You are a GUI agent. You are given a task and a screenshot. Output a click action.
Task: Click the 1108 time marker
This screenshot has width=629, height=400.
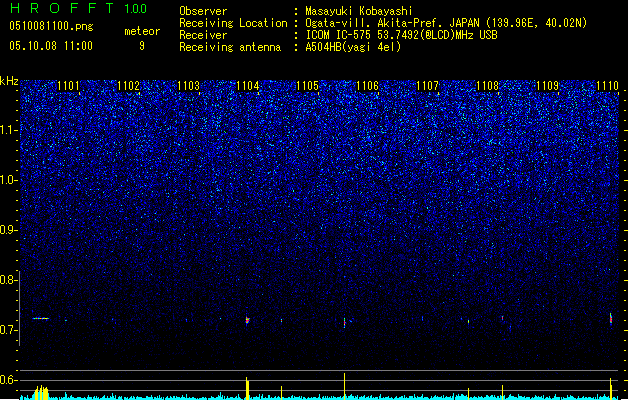click(487, 85)
